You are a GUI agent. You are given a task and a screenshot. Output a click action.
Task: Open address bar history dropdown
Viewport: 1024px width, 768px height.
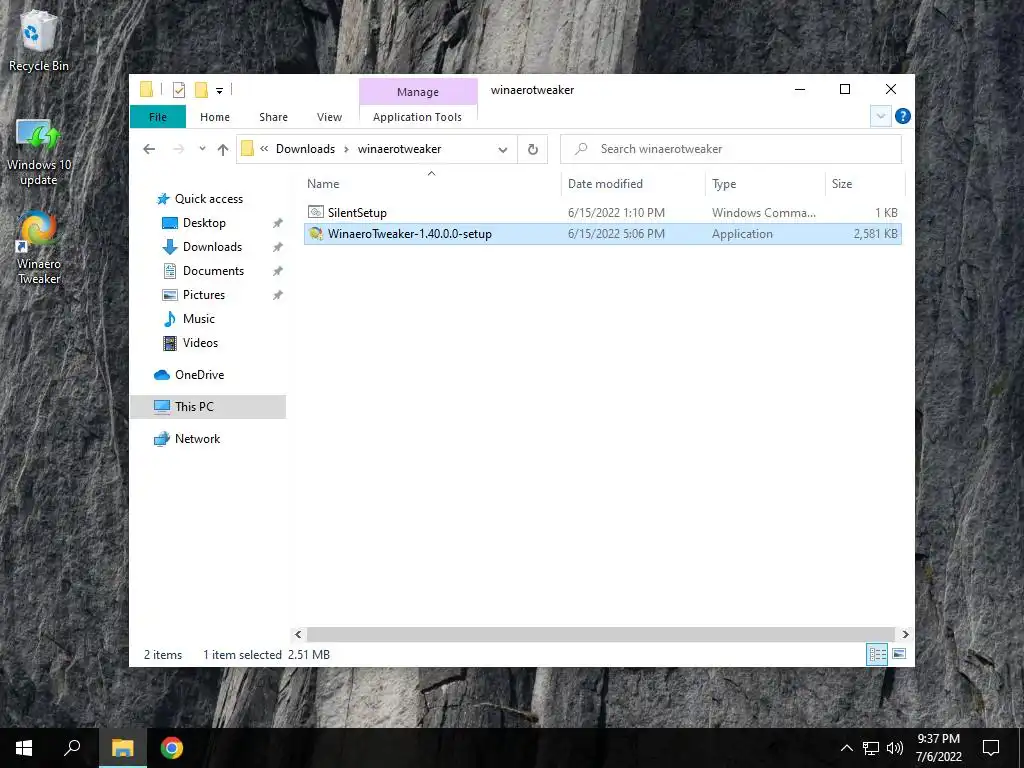coord(503,150)
